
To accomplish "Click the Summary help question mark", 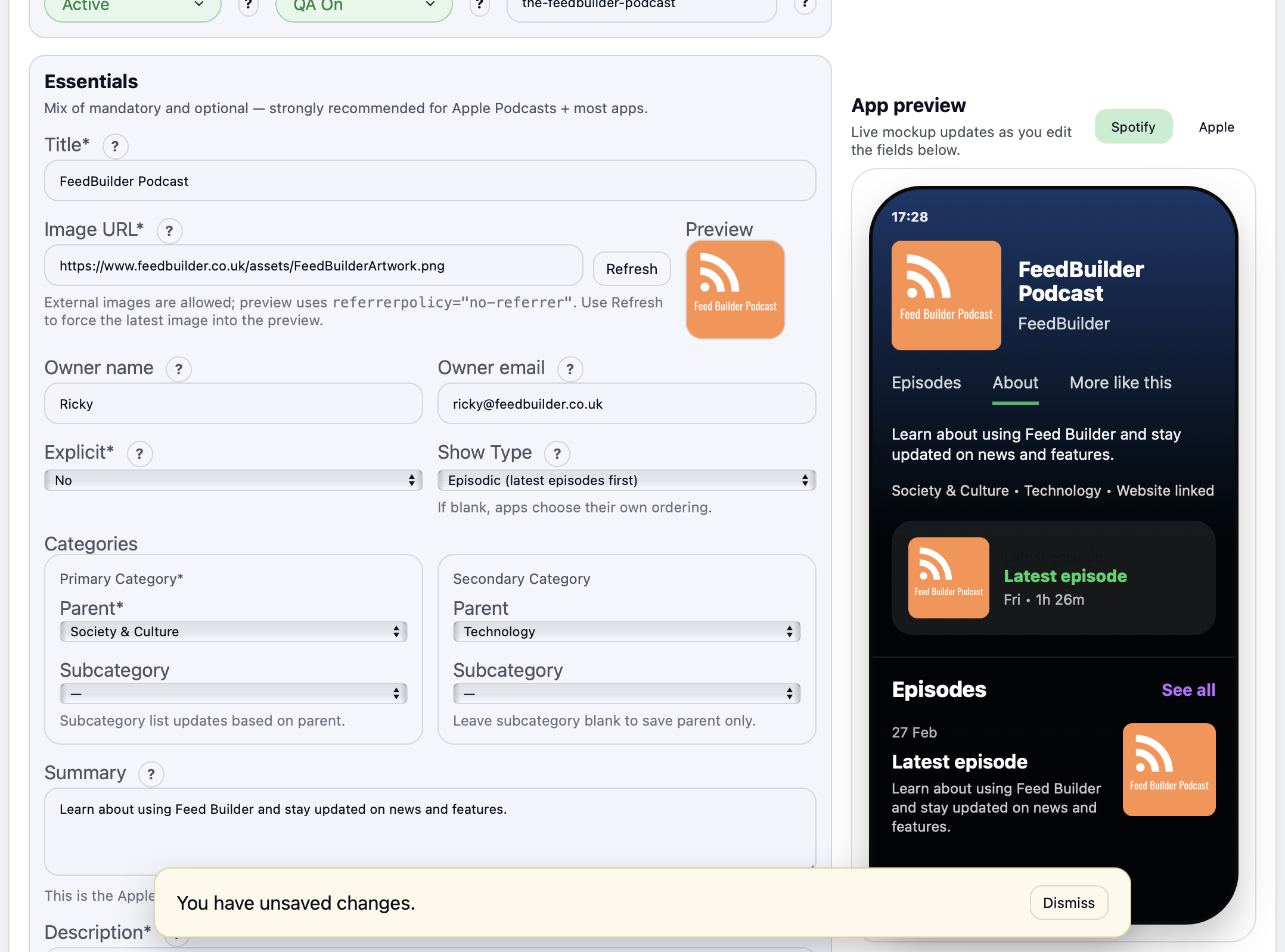I will click(151, 774).
